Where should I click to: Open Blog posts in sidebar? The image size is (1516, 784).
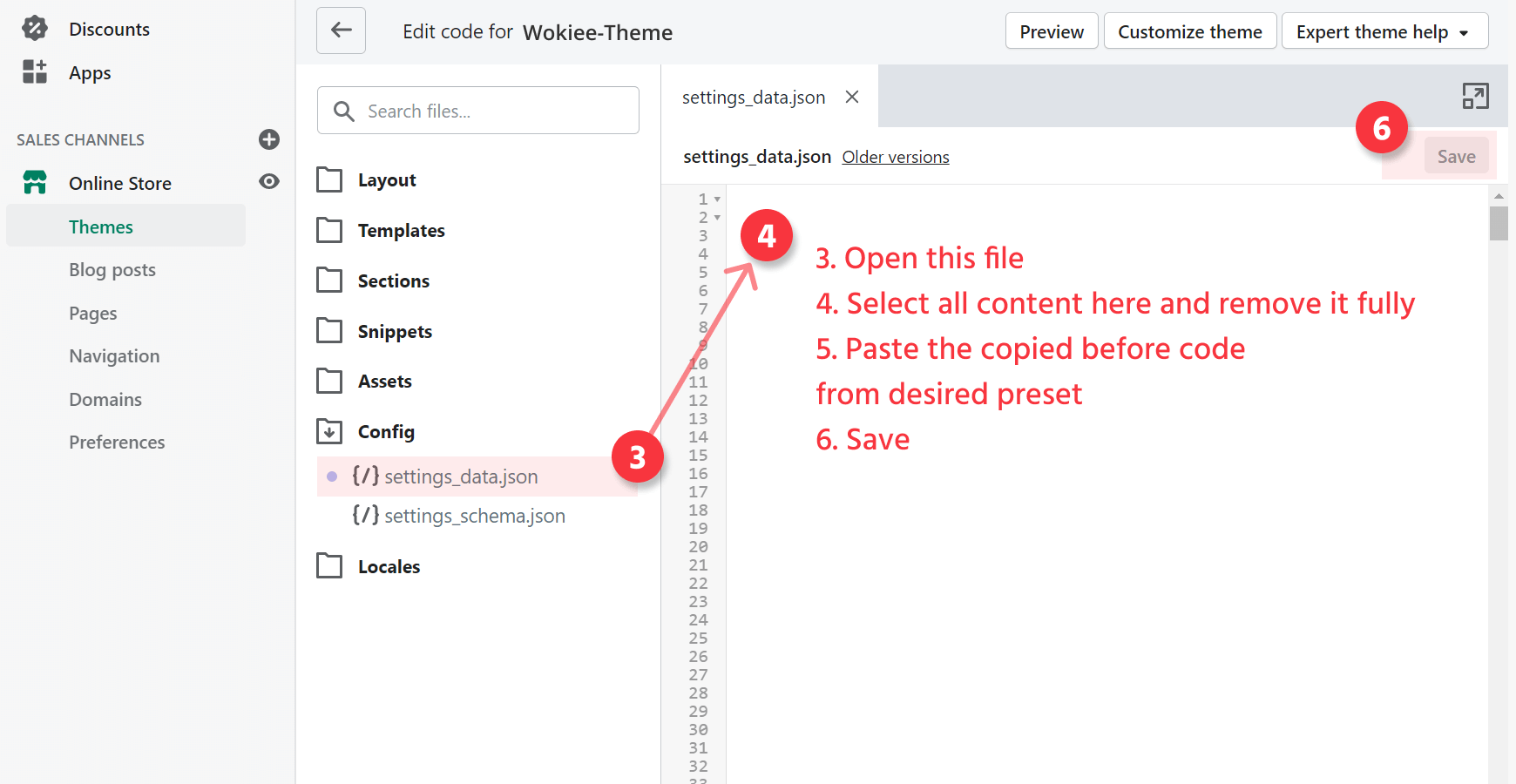112,270
